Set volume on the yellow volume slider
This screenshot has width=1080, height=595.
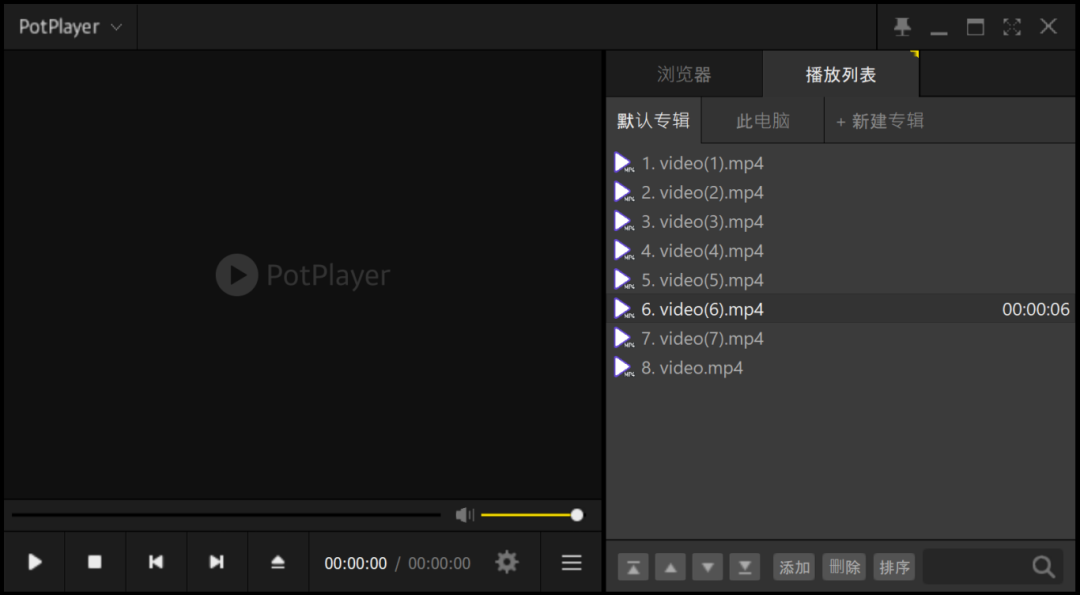532,515
